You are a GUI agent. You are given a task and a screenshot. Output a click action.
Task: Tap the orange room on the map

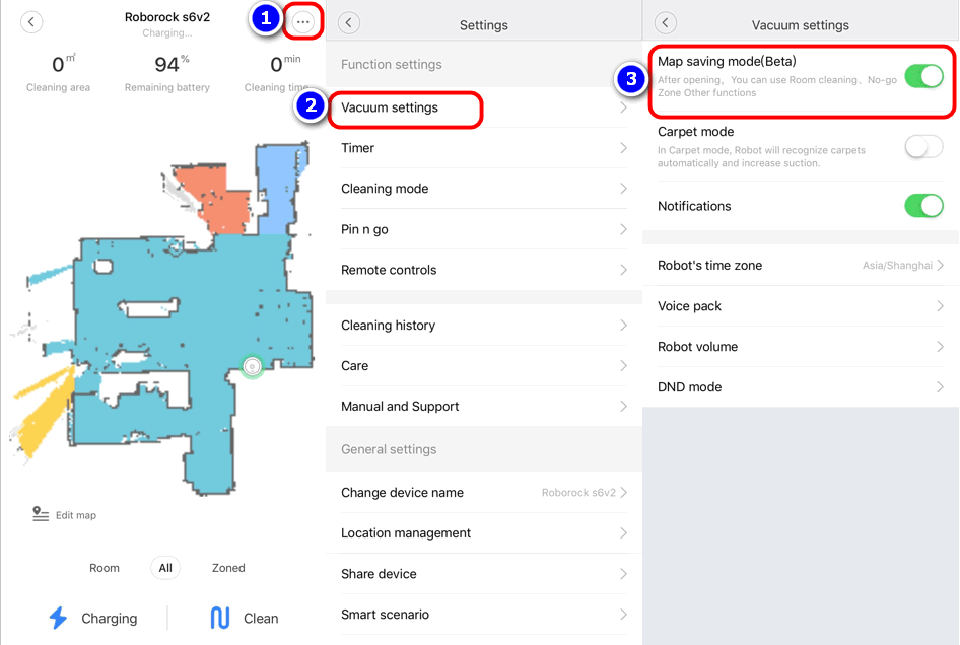[218, 197]
